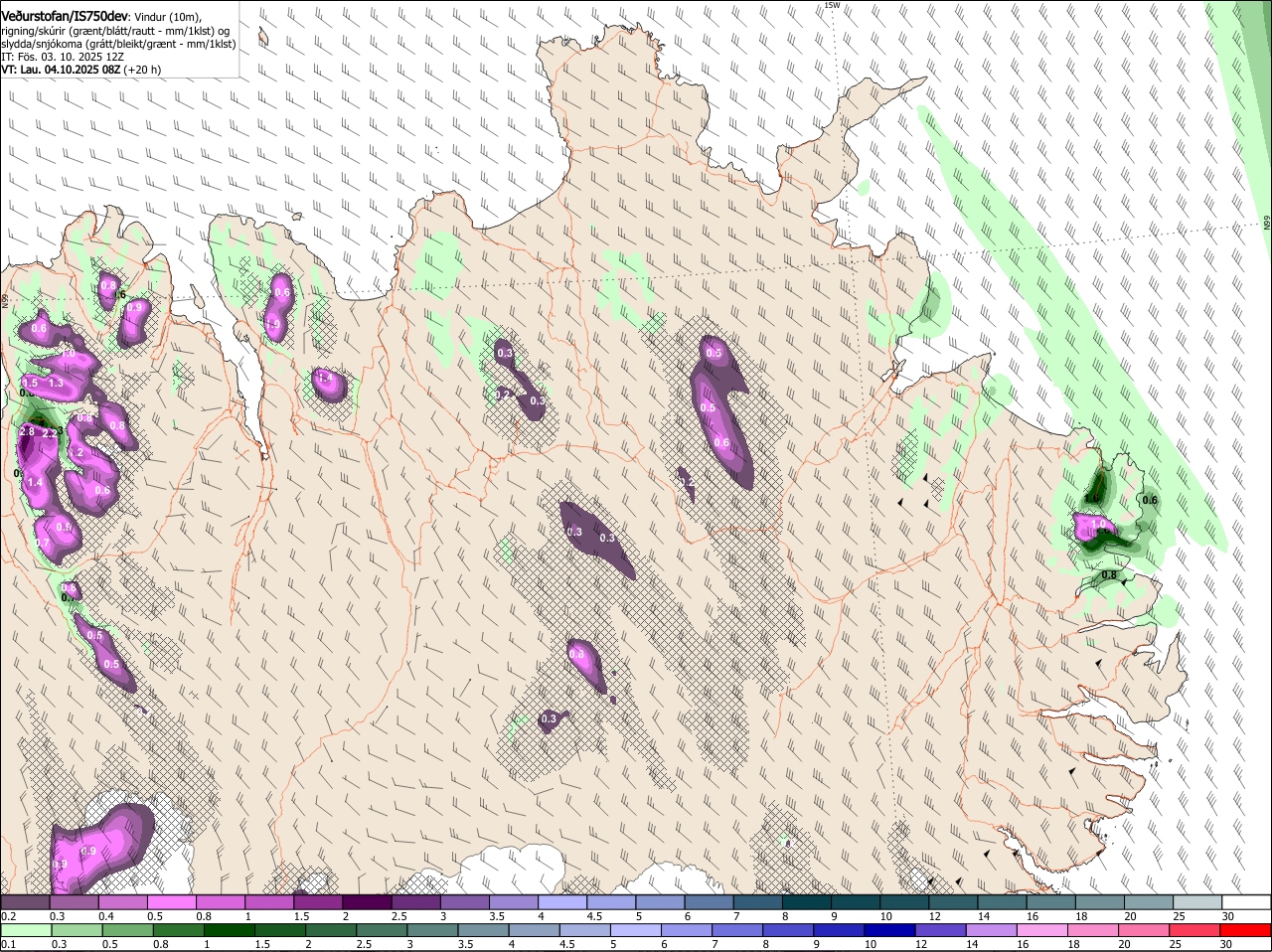The image size is (1272, 952).
Task: Click the '0.1' legend scale label
Action: tap(8, 944)
